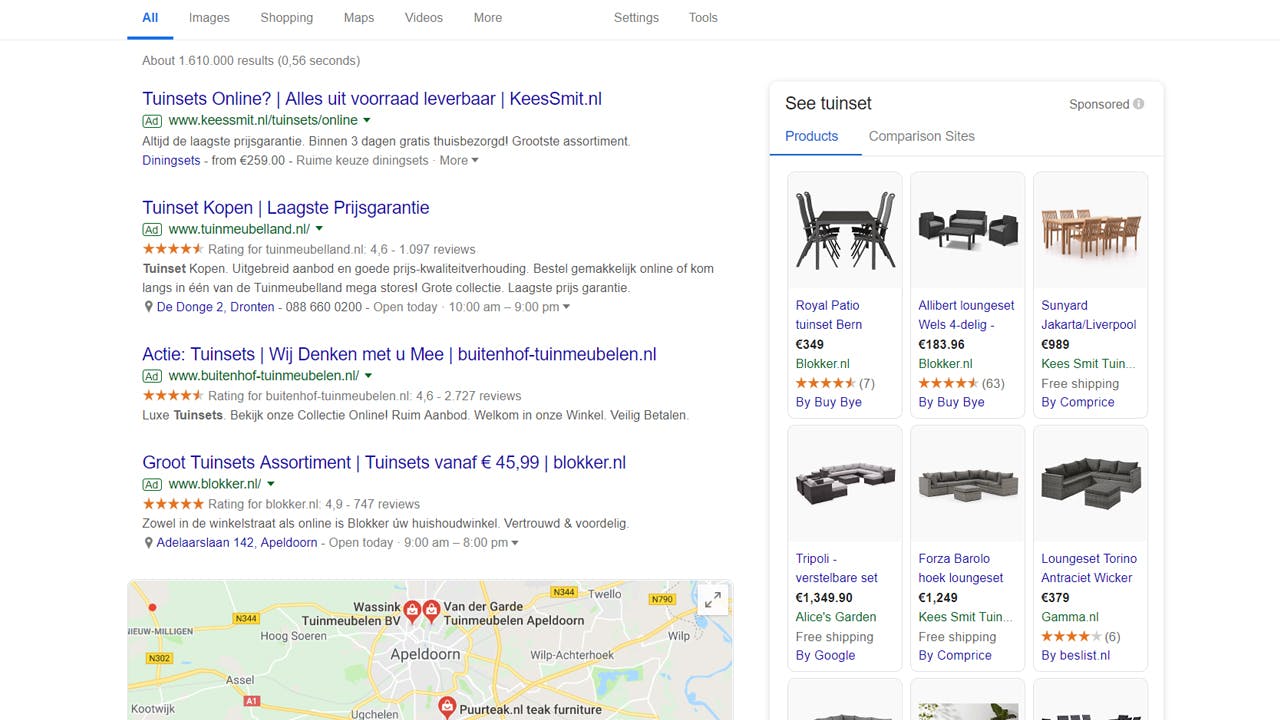Open the Royal Patio tuinset Bern title link
Viewport: 1280px width, 720px height.
[x=829, y=315]
